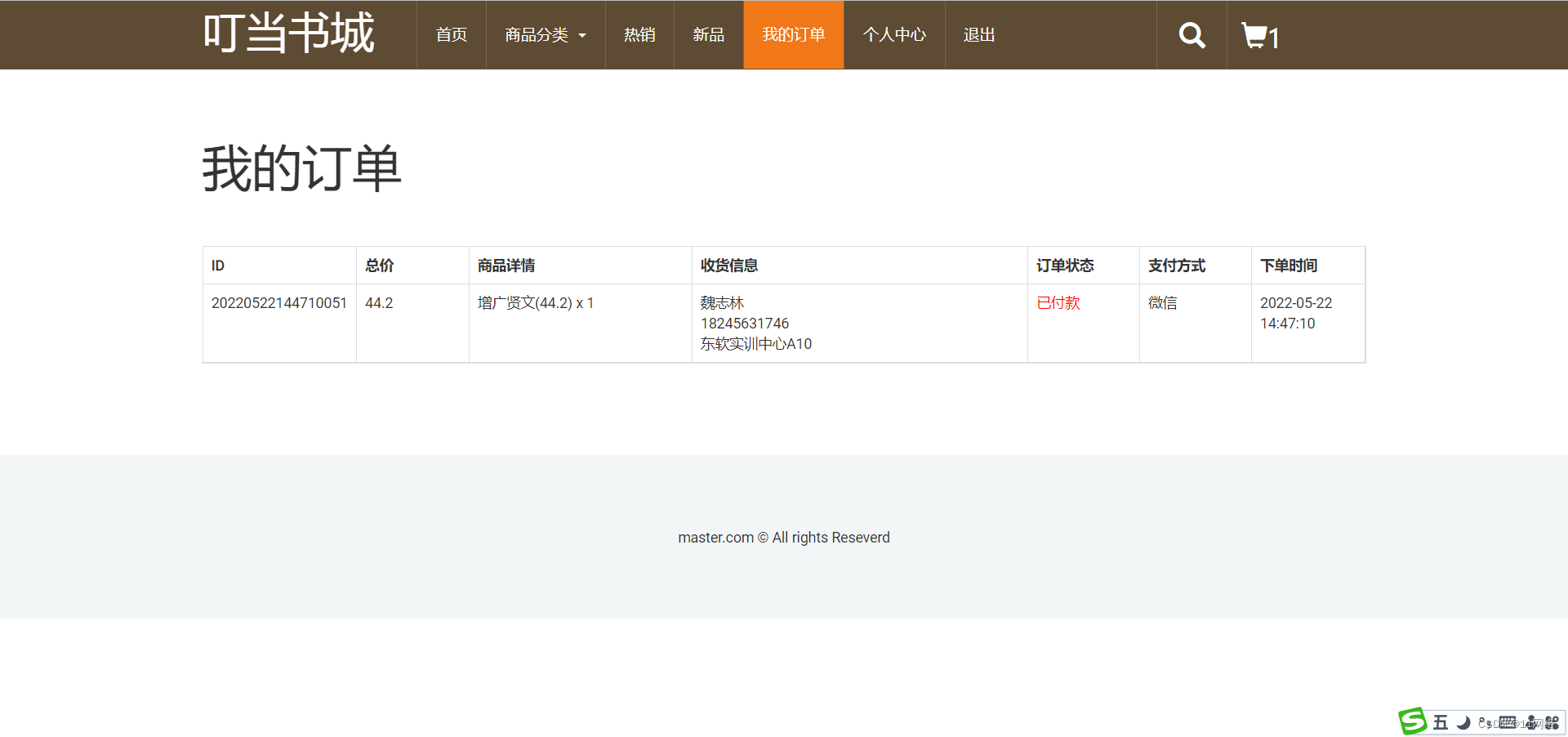
Task: Toggle the moon half-width icon in IME bar
Action: pos(1463,722)
